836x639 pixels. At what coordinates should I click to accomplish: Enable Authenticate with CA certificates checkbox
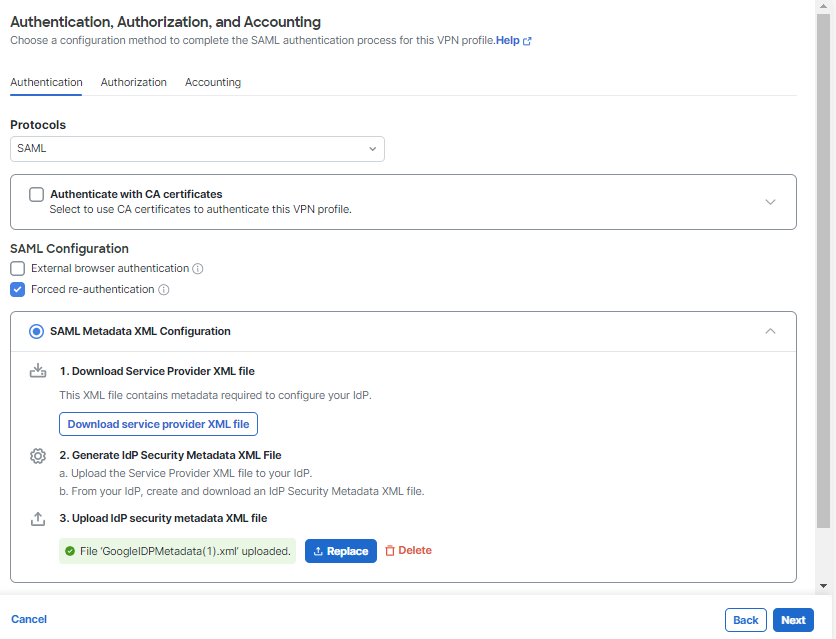(x=36, y=195)
